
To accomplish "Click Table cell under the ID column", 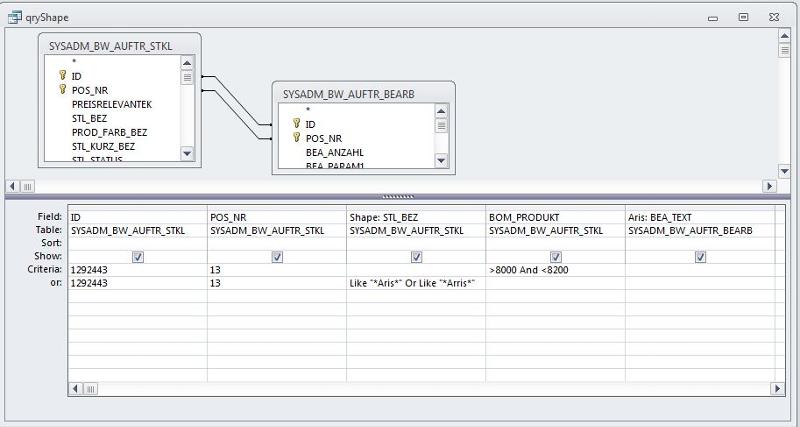I will coord(138,231).
